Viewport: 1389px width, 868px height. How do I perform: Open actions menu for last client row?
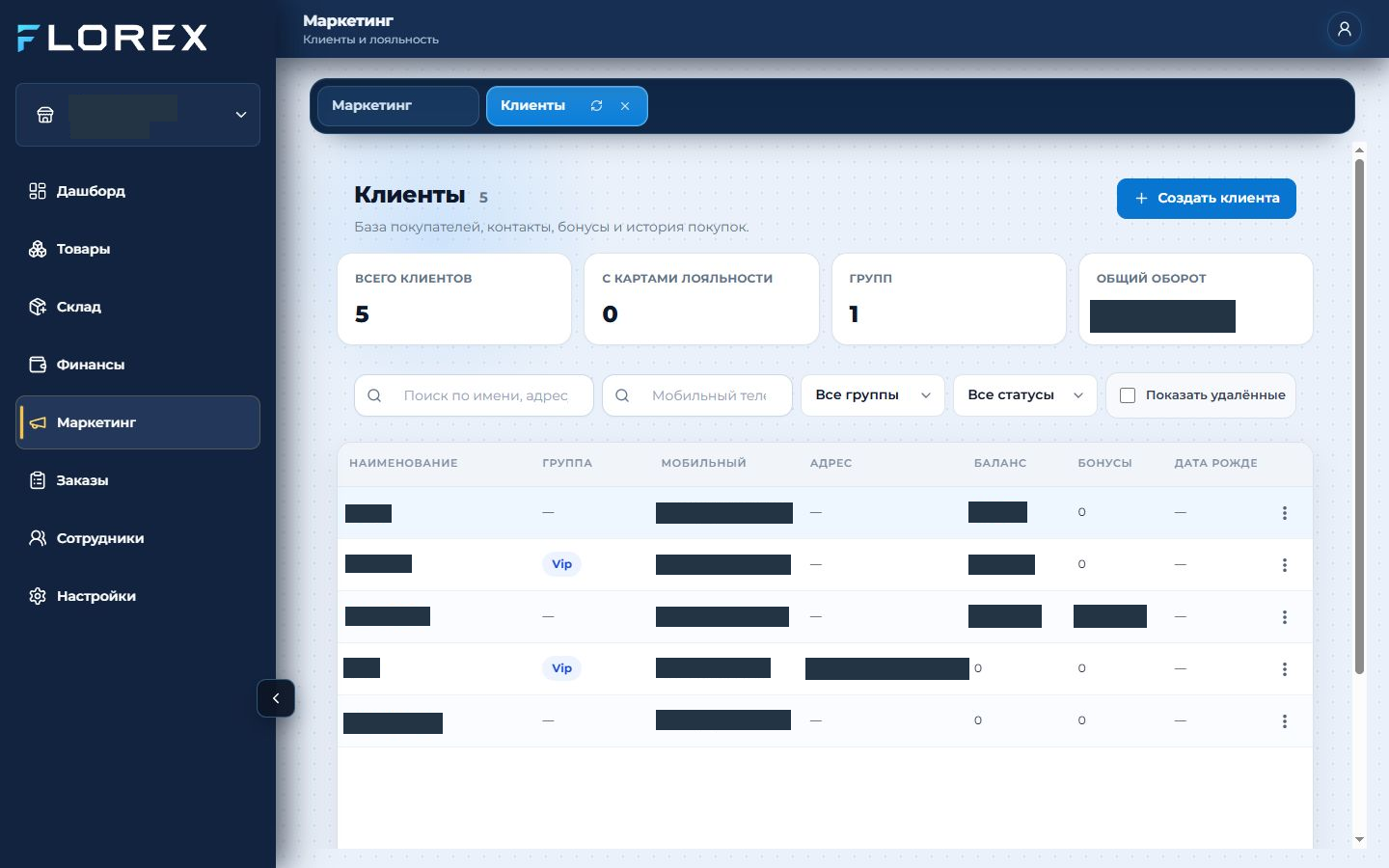point(1284,721)
